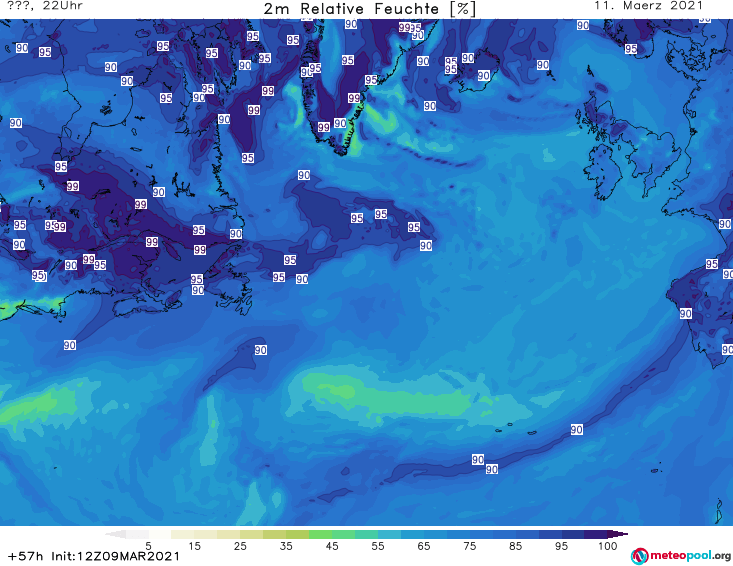733x566 pixels.
Task: Click legend tick label '65'
Action: pyautogui.click(x=424, y=546)
